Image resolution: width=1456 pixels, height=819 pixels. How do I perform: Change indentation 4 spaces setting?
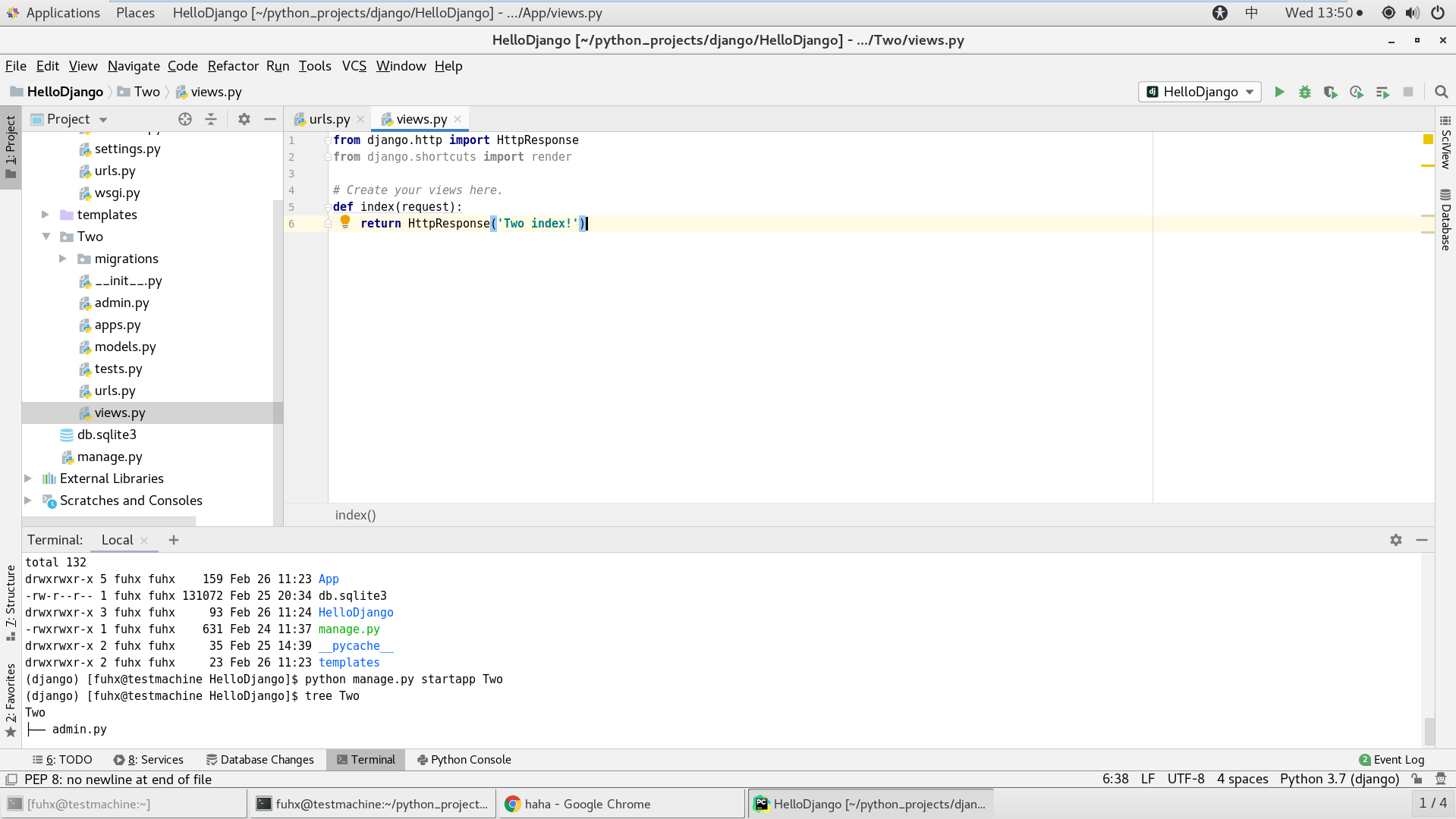click(x=1243, y=779)
